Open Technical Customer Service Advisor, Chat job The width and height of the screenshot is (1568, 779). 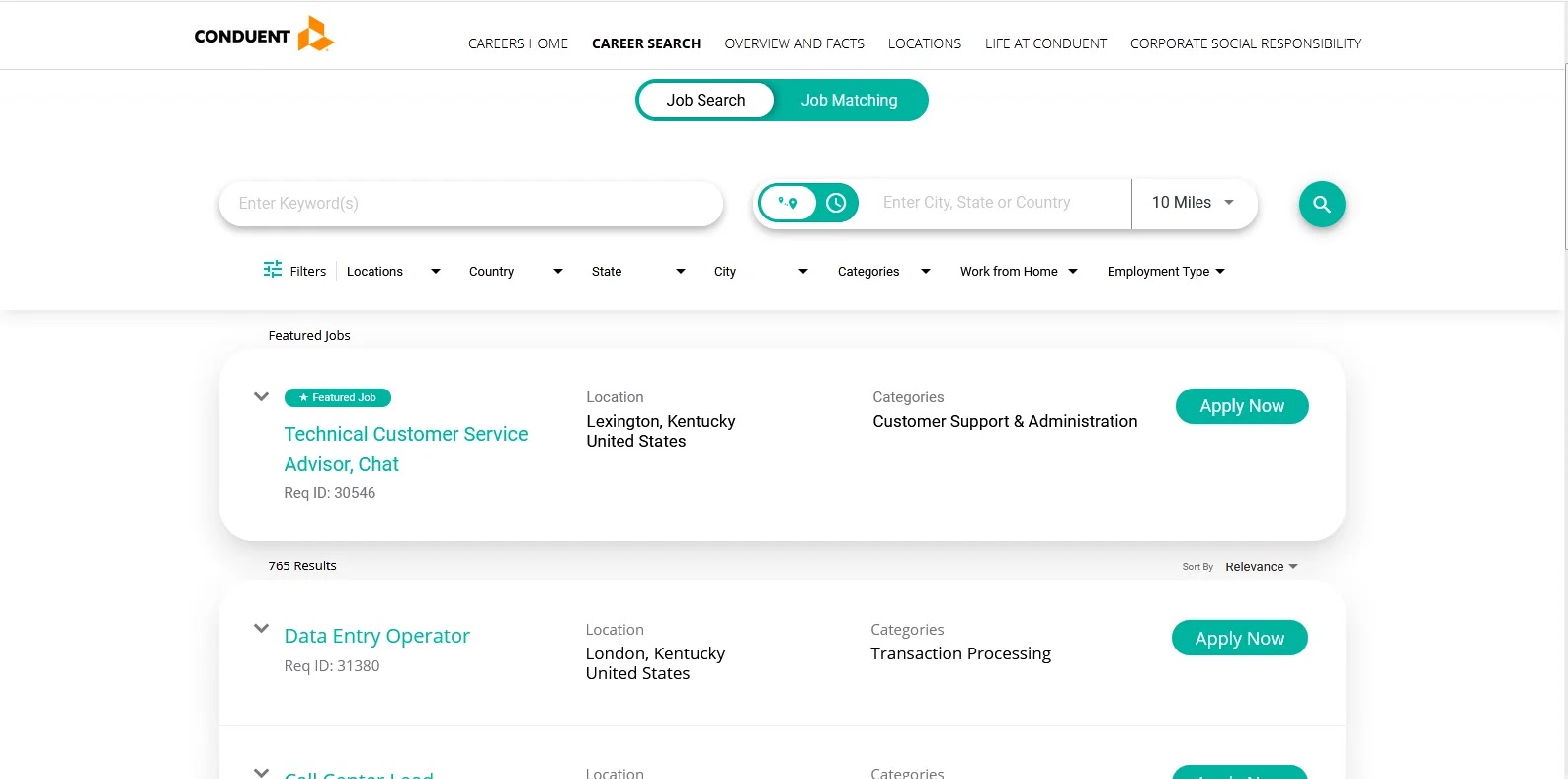(x=406, y=449)
